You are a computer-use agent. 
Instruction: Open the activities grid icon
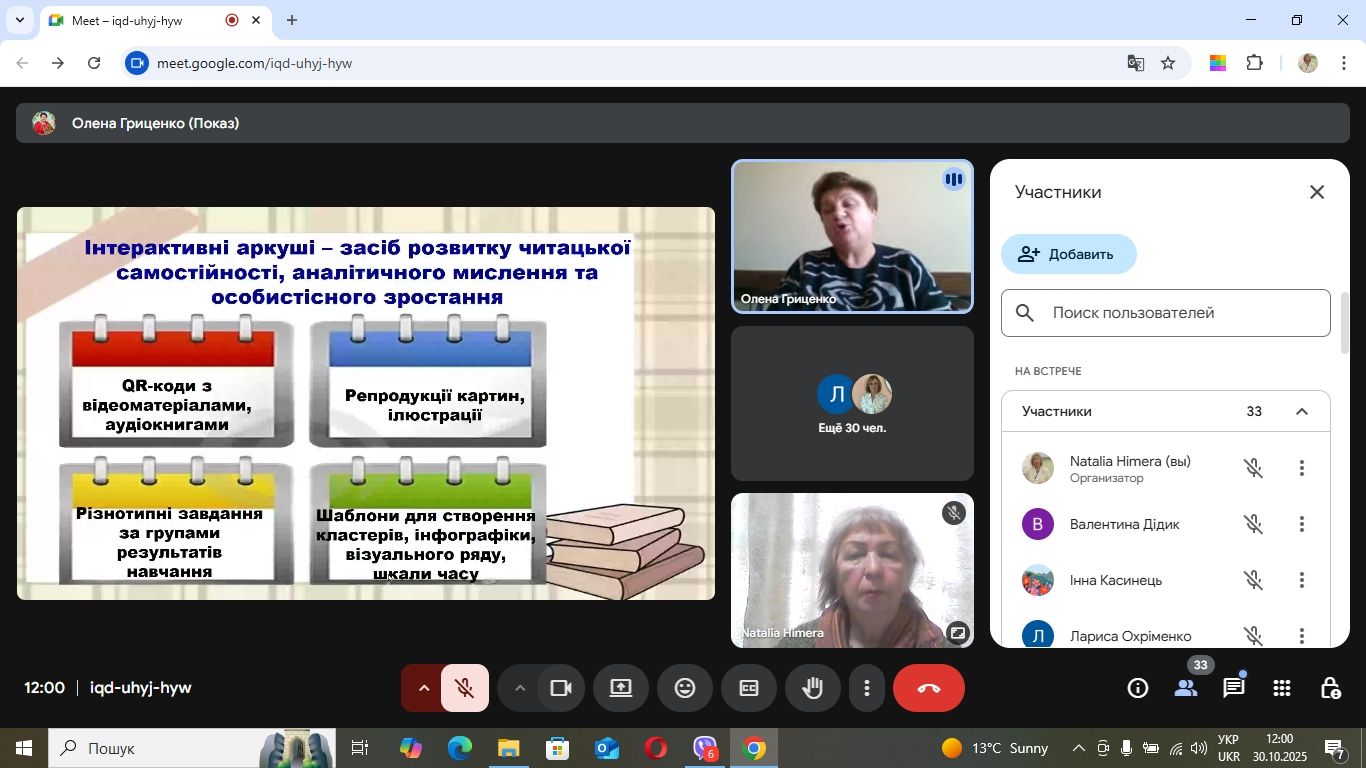pos(1282,688)
